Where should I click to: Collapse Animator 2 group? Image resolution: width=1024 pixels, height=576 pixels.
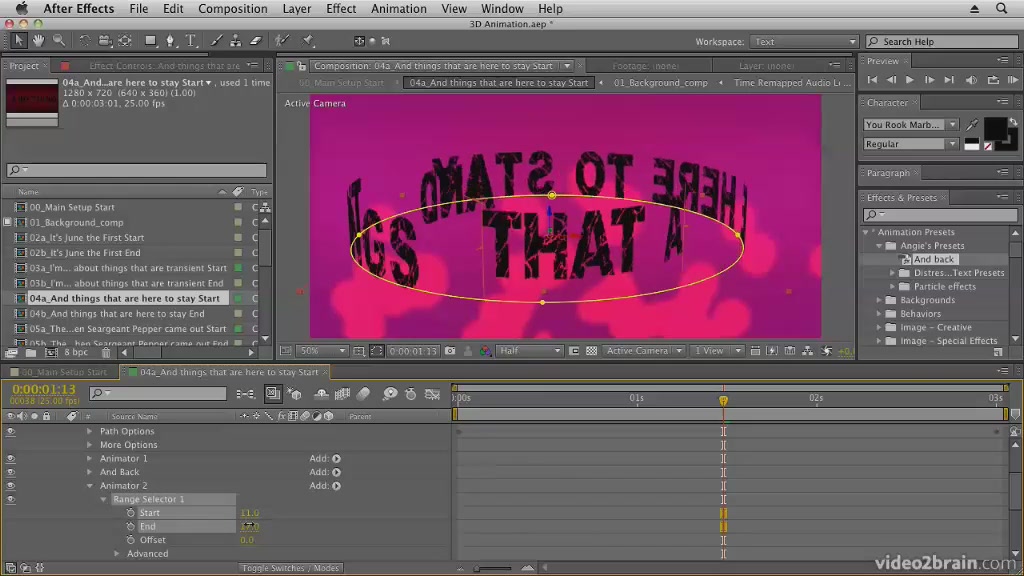click(89, 486)
